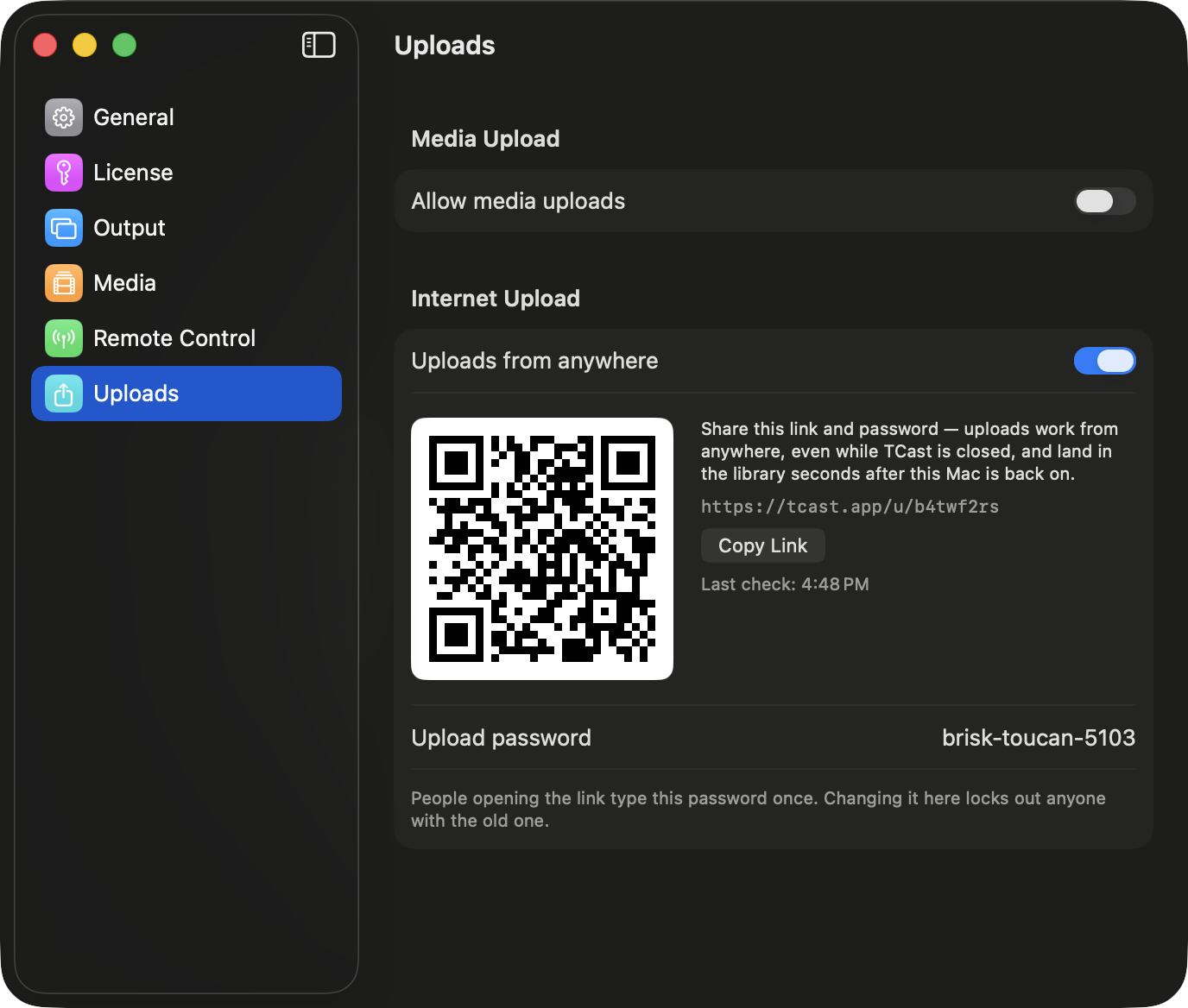This screenshot has height=1008, width=1188.
Task: Click the Remote Control antenna icon
Action: 64,338
